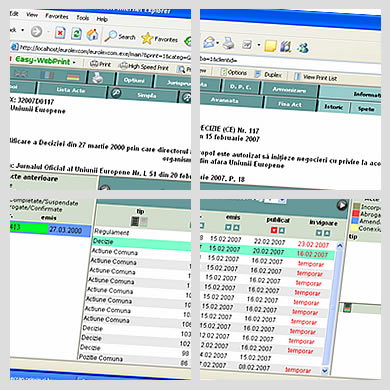
Task: Toggle the red sort marker under publicat
Action: [x=274, y=230]
